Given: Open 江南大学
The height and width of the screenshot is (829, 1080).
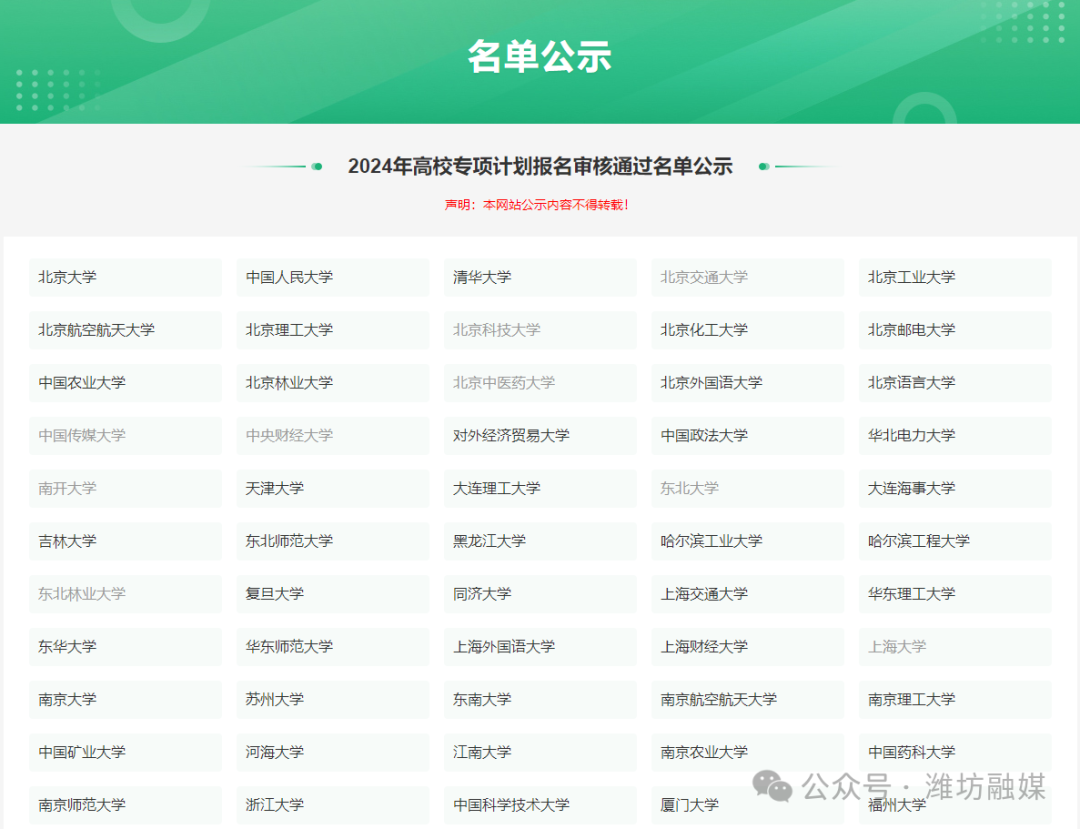Looking at the screenshot, I should point(540,753).
